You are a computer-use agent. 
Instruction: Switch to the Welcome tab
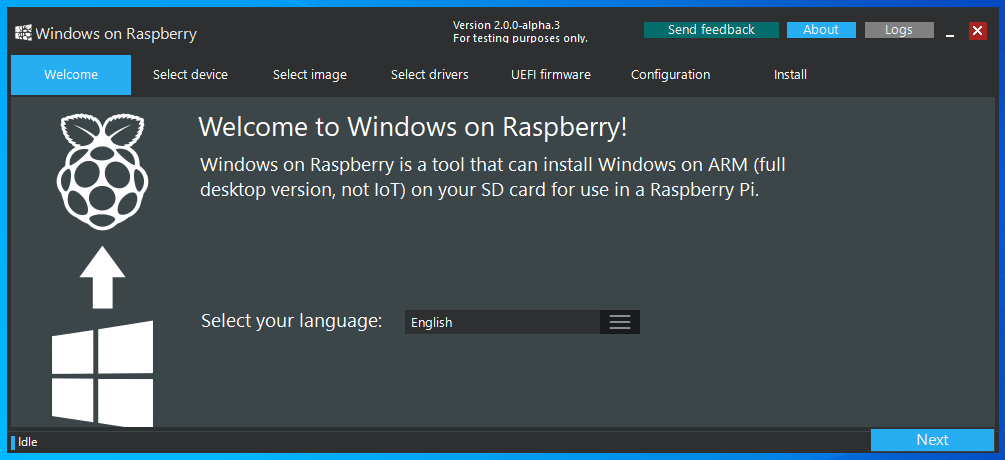71,75
